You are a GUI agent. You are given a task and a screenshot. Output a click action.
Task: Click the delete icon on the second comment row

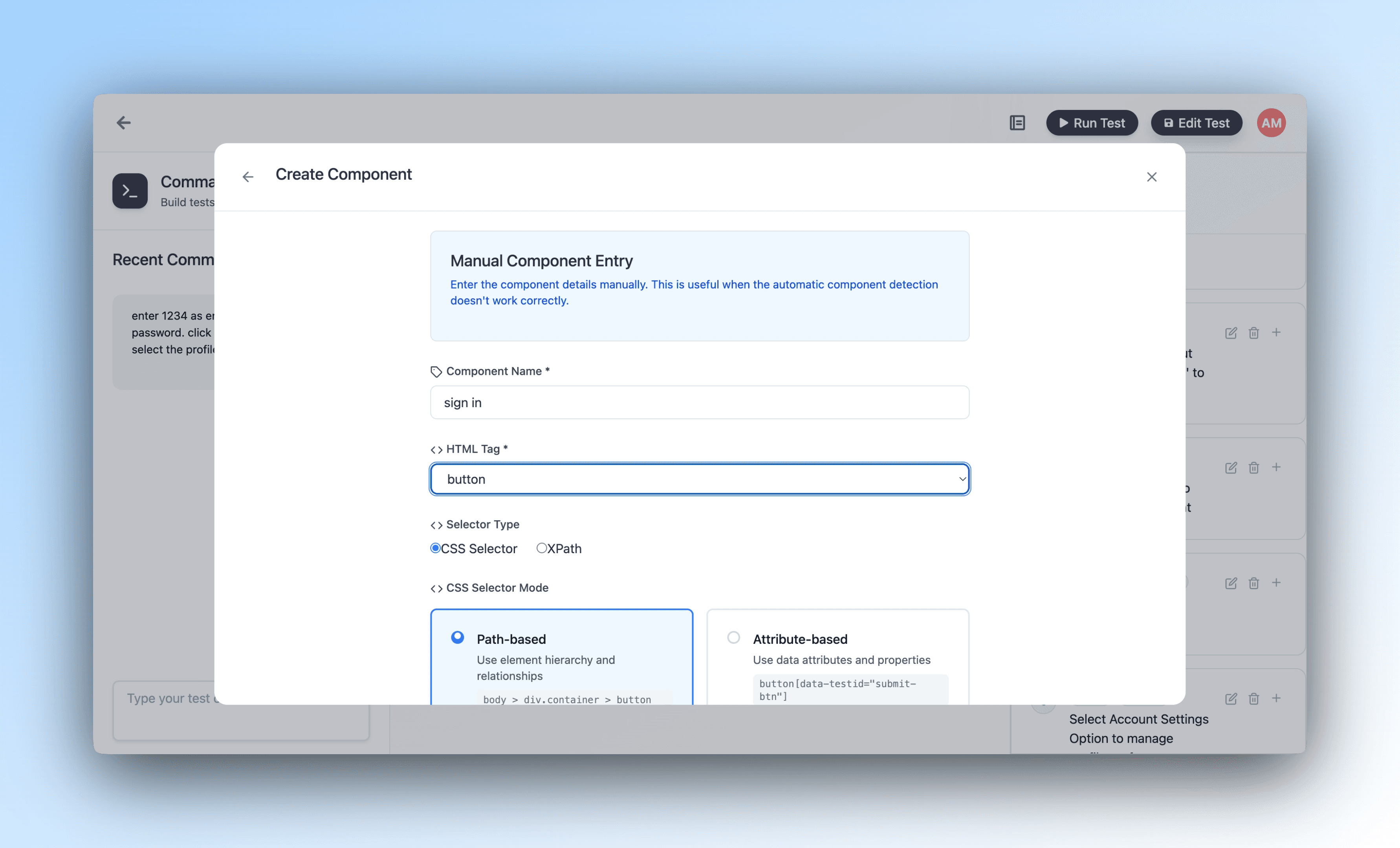click(x=1254, y=468)
